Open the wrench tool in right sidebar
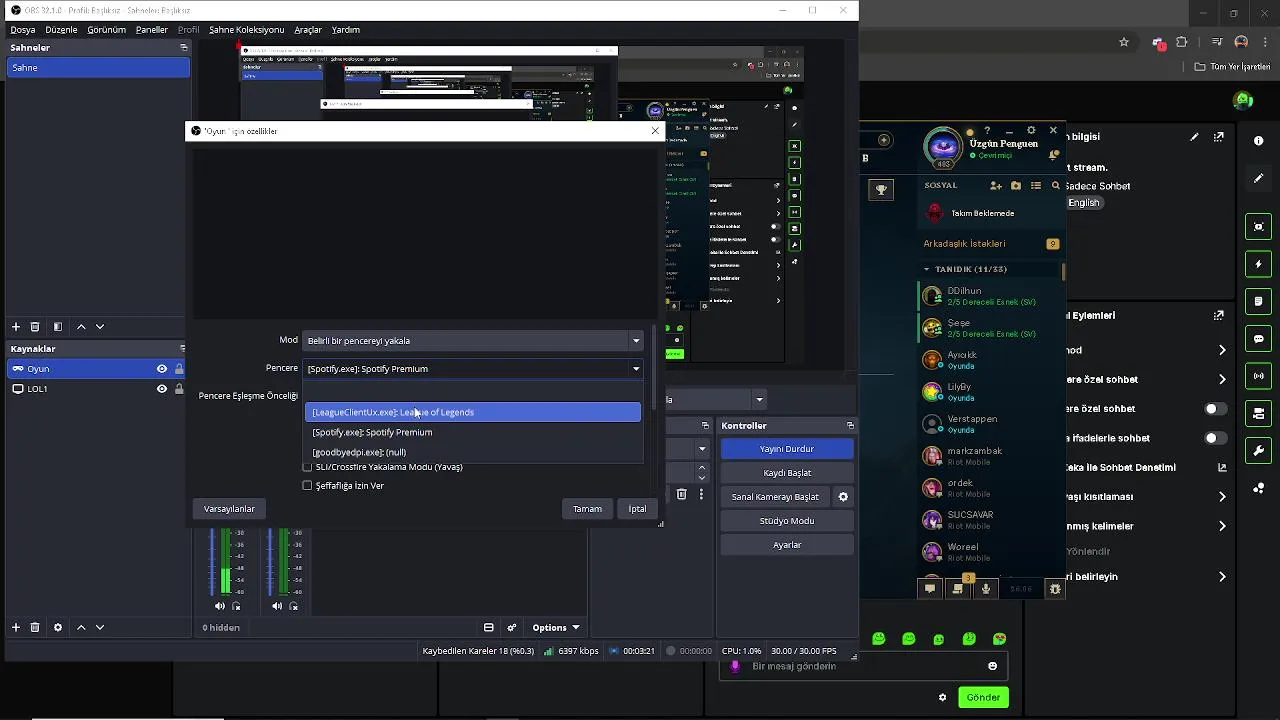 click(1259, 451)
